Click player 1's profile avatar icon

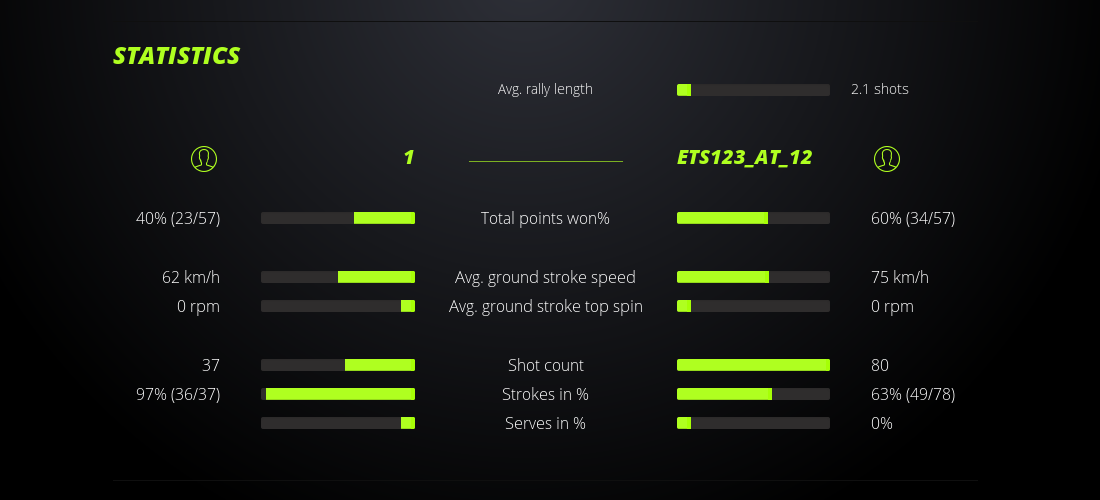[204, 158]
